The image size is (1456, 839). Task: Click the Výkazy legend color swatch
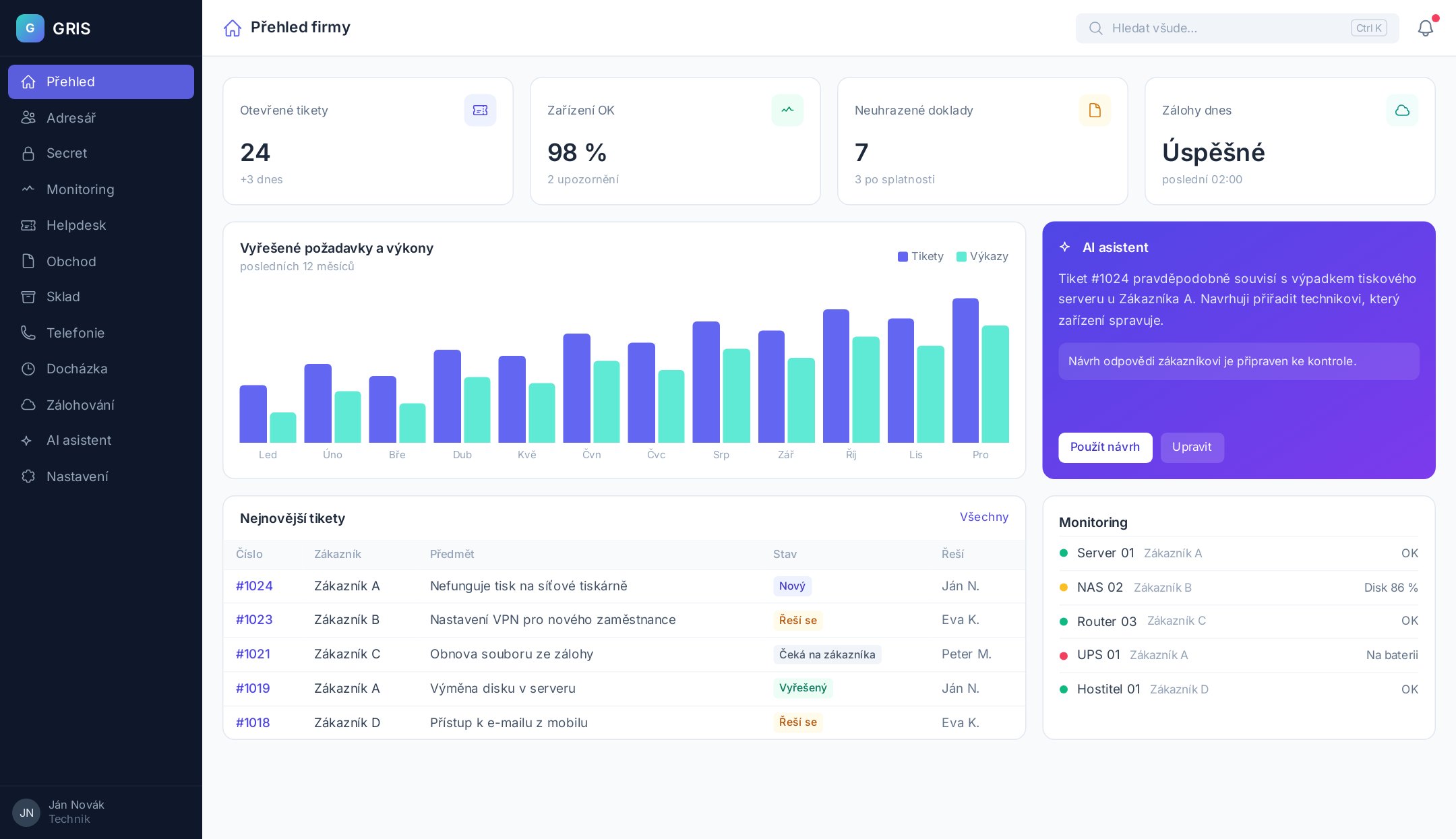pos(961,257)
